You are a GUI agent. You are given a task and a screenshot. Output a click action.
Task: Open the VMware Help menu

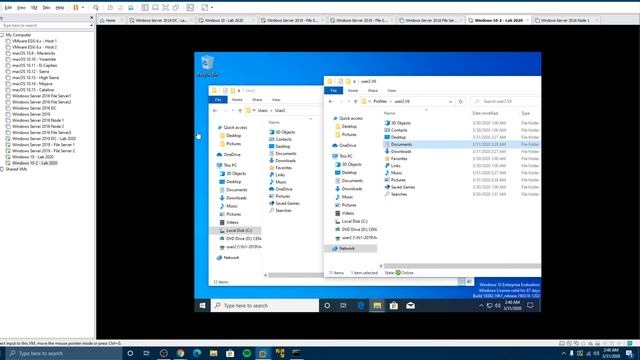pyautogui.click(x=60, y=7)
